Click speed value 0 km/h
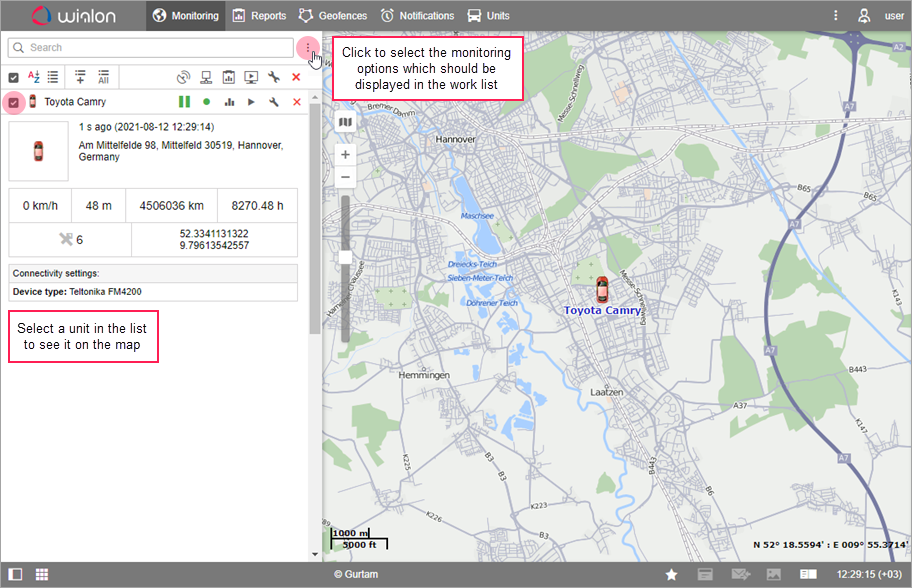 pyautogui.click(x=40, y=206)
